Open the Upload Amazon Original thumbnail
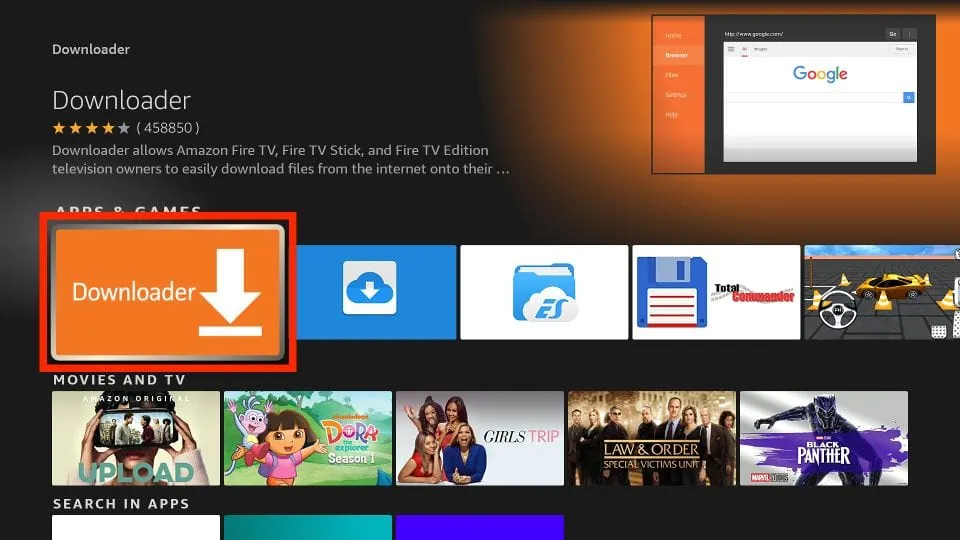The width and height of the screenshot is (960, 540). pyautogui.click(x=136, y=438)
